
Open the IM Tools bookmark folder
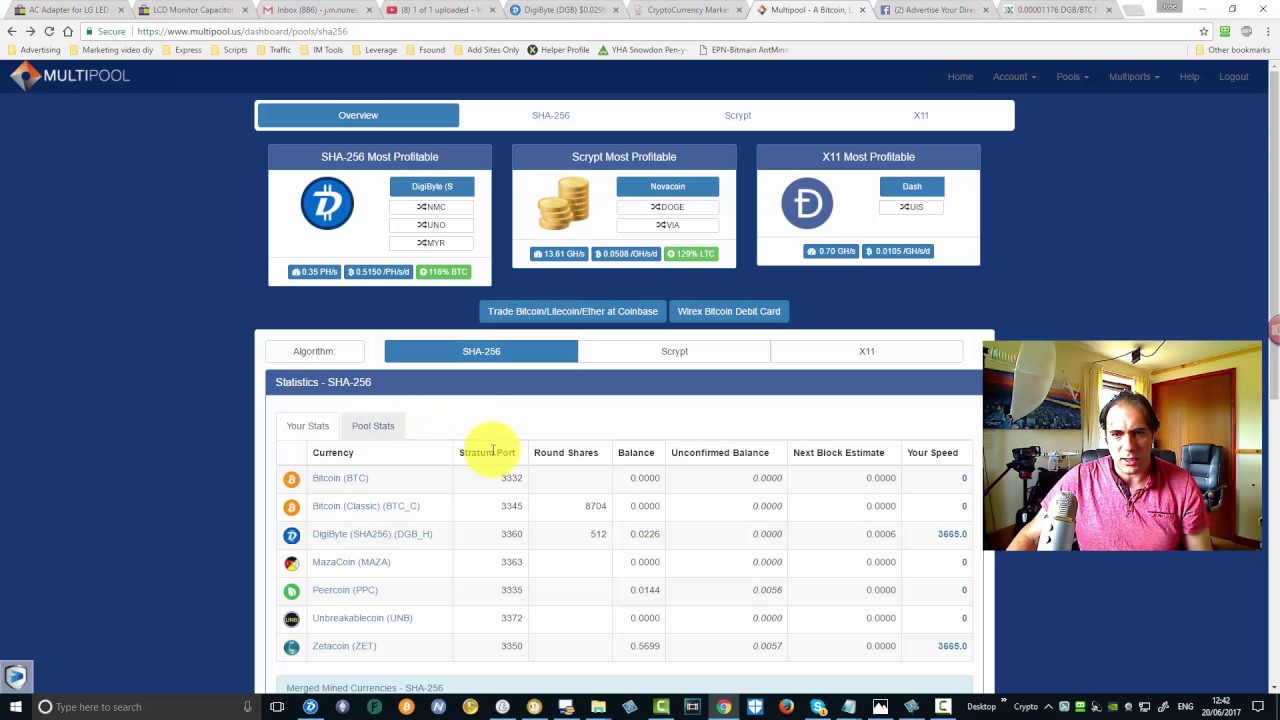pos(321,50)
